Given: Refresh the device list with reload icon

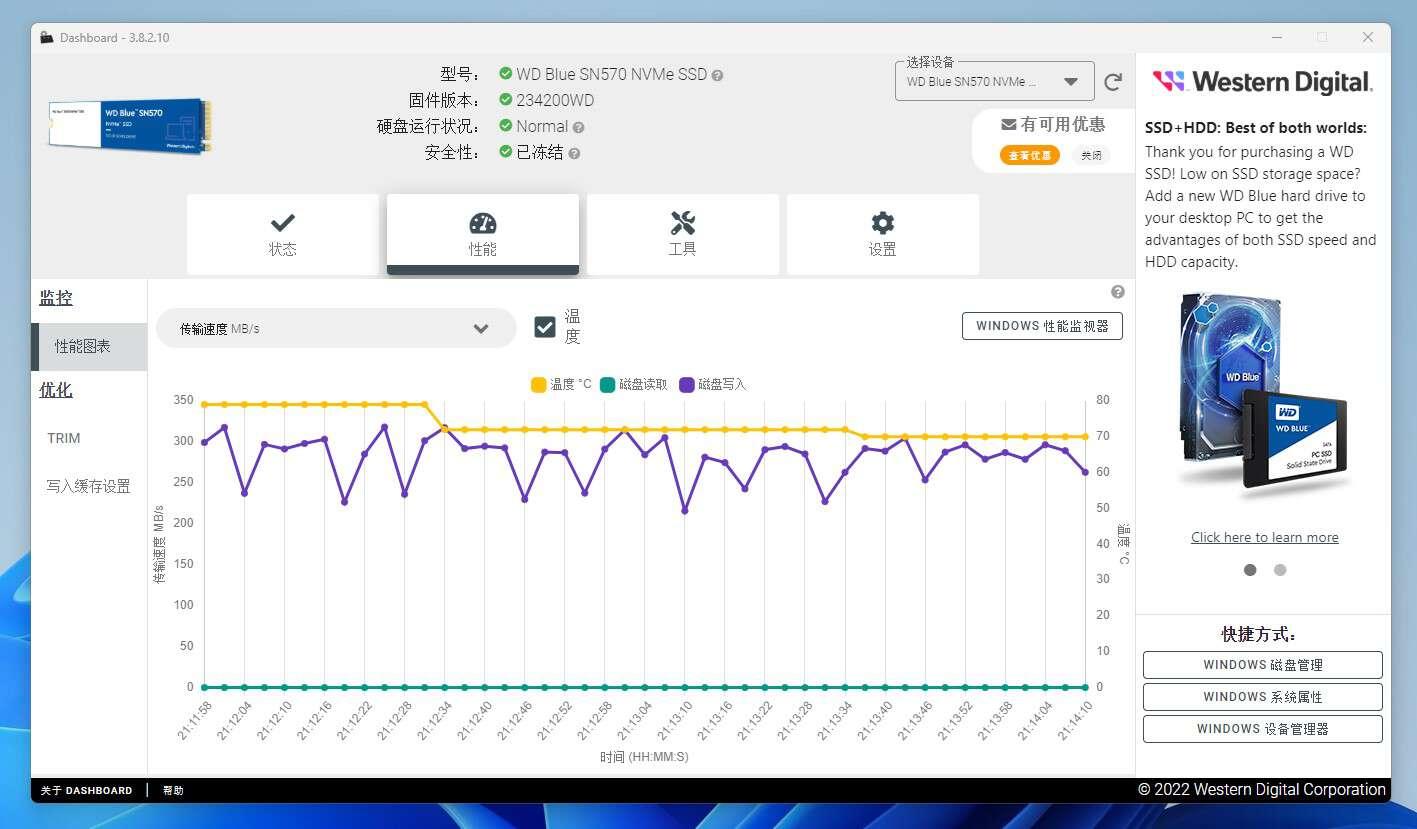Looking at the screenshot, I should [1113, 82].
